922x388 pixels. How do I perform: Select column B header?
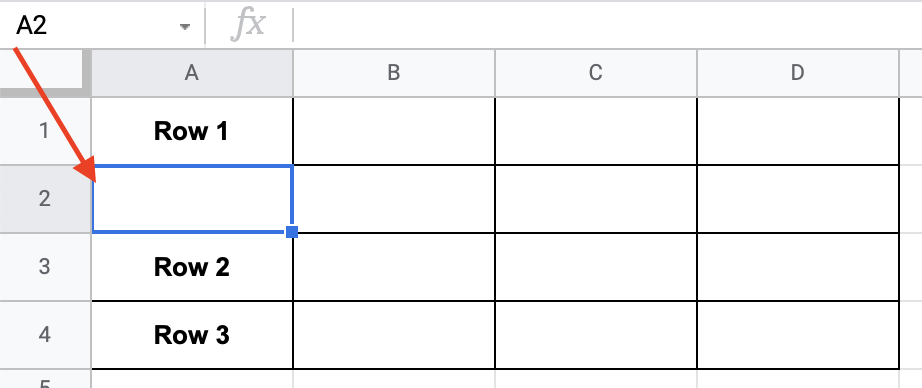(394, 72)
